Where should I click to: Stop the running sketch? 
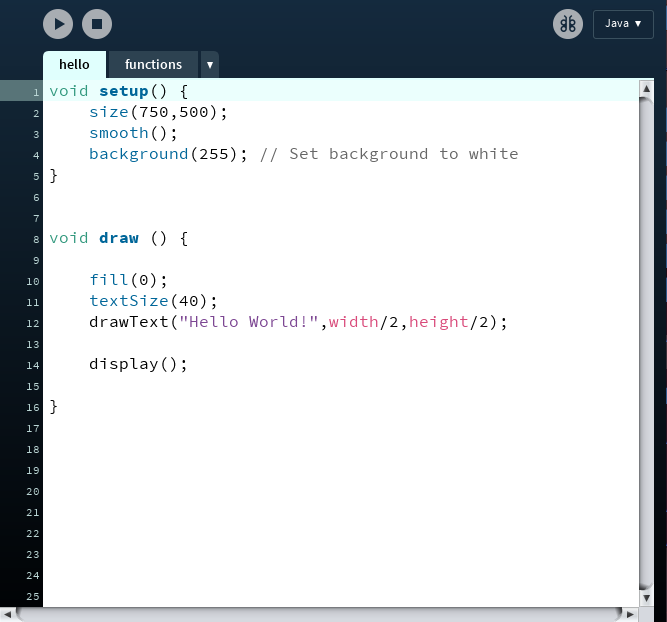click(x=97, y=24)
